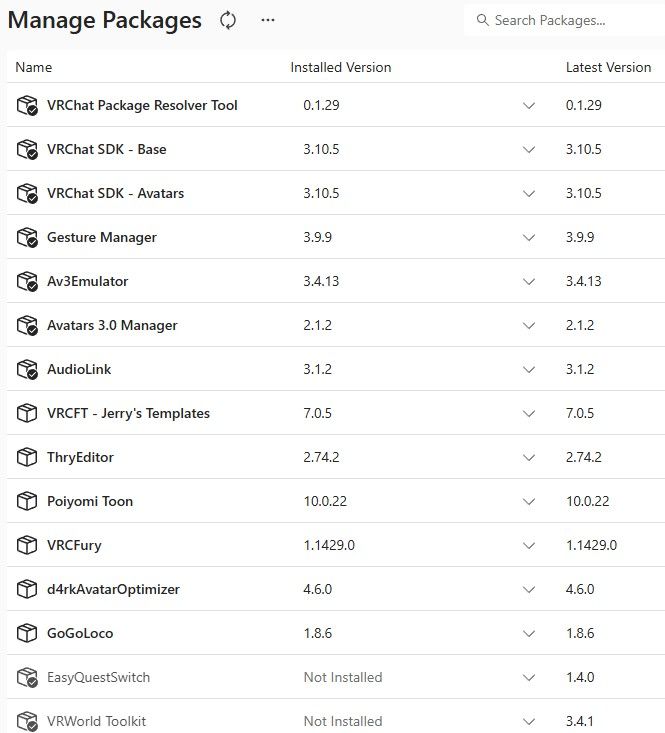
Task: Expand the version dropdown for VRWorld Toolkit
Action: tap(529, 721)
